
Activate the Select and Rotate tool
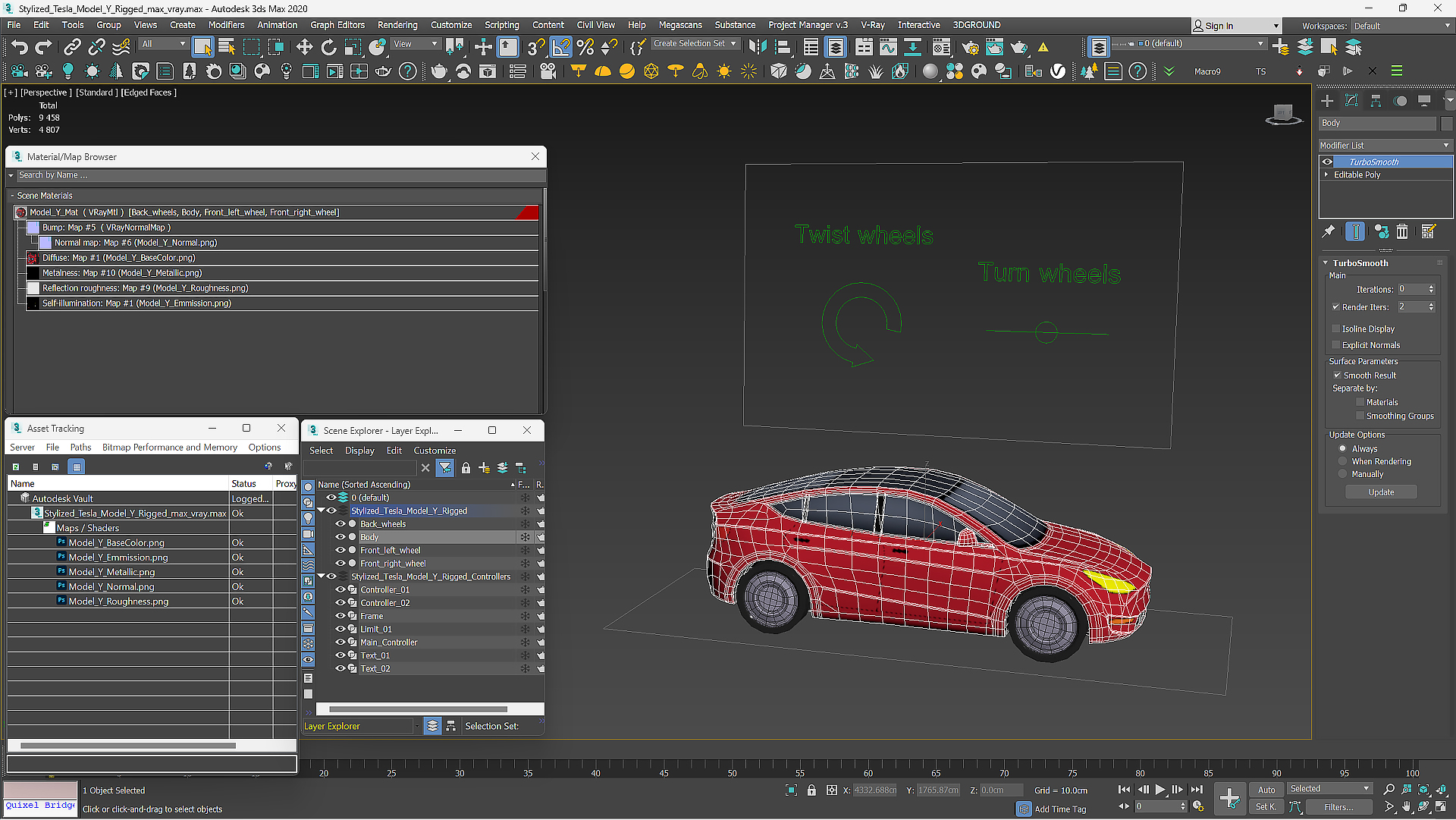click(x=328, y=47)
